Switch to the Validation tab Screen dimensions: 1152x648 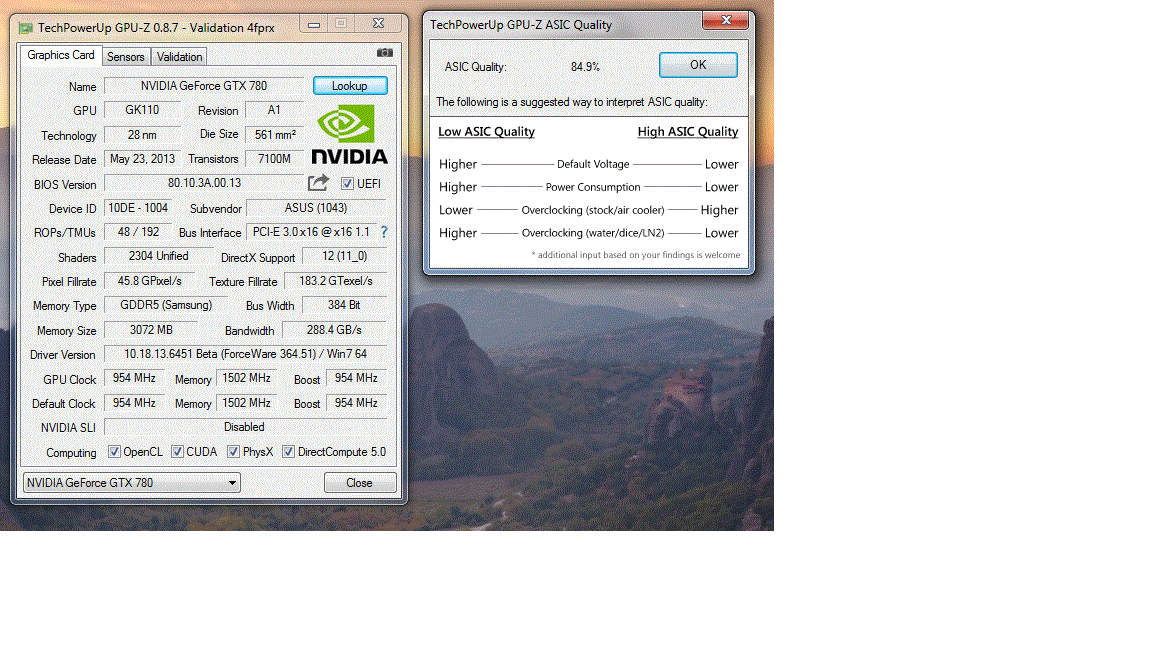click(x=179, y=57)
